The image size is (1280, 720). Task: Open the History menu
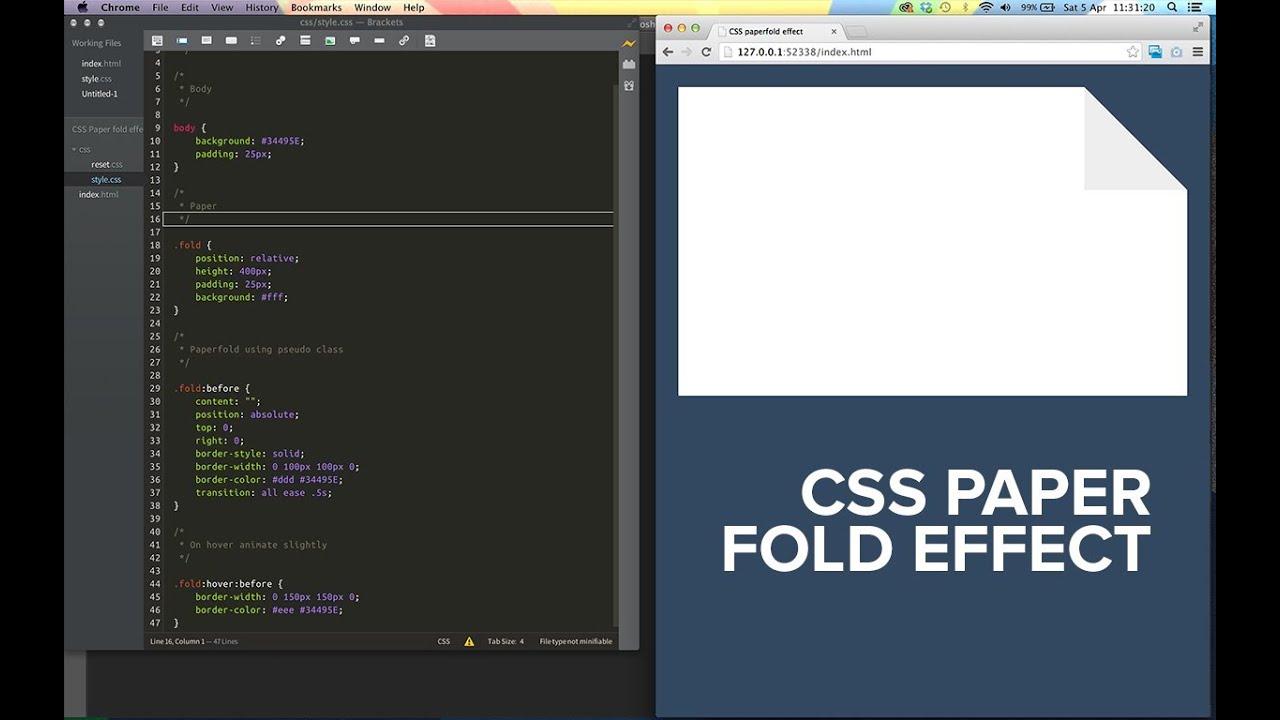click(262, 7)
